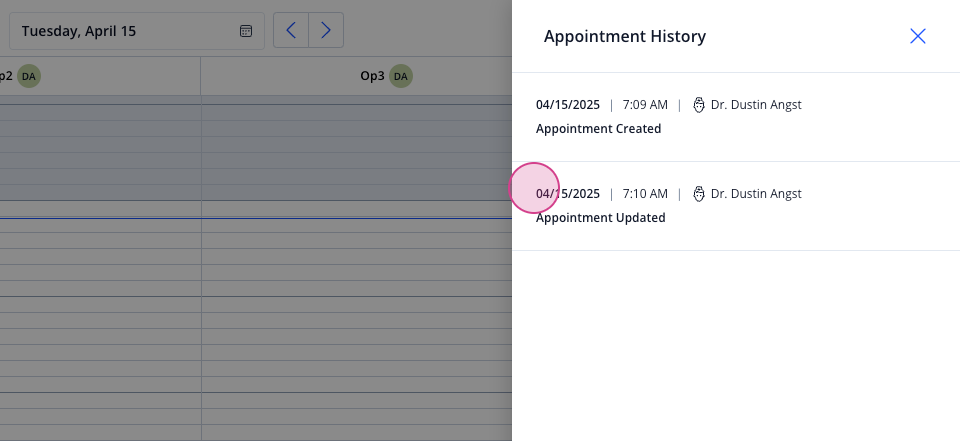
Task: Click doctor icon on Appointment Updated entry
Action: pos(699,194)
